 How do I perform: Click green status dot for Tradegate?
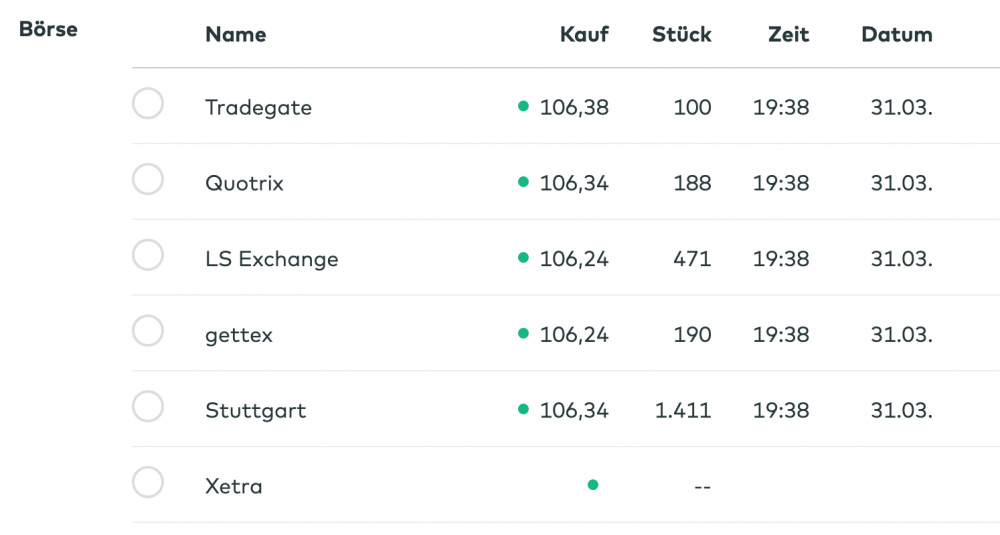tap(523, 106)
